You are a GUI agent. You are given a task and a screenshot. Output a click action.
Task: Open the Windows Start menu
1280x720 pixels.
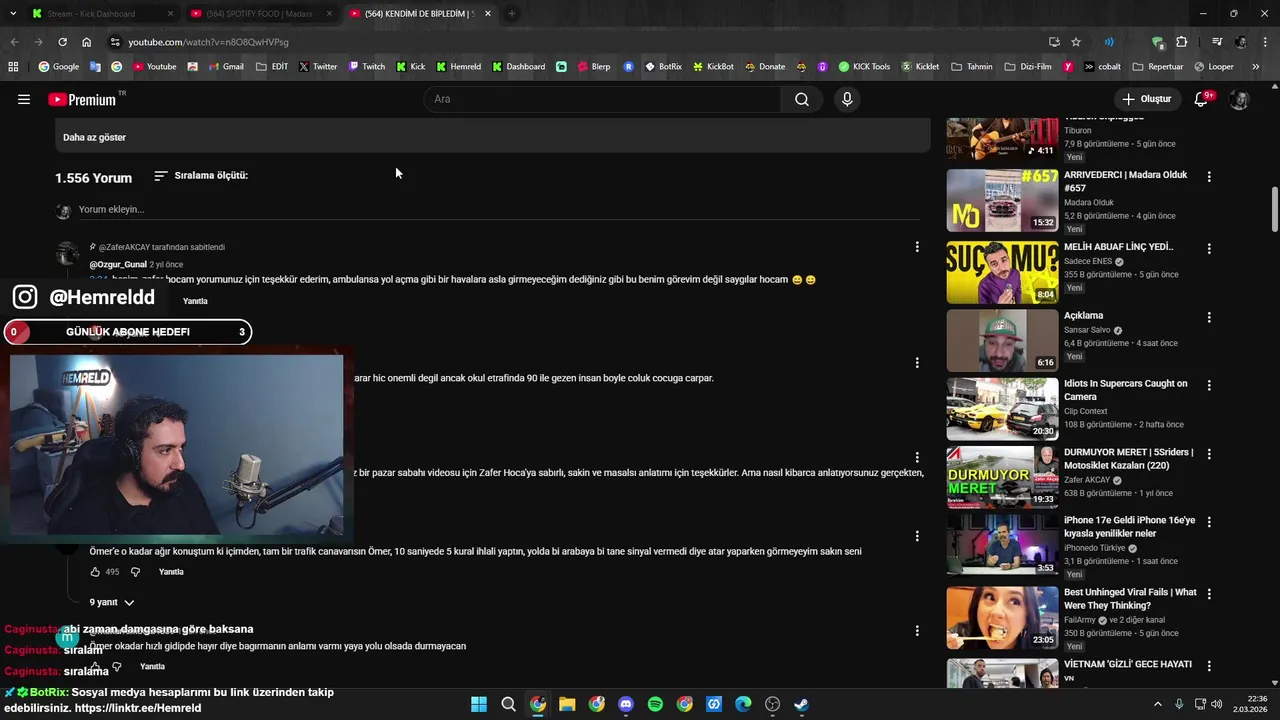[479, 704]
